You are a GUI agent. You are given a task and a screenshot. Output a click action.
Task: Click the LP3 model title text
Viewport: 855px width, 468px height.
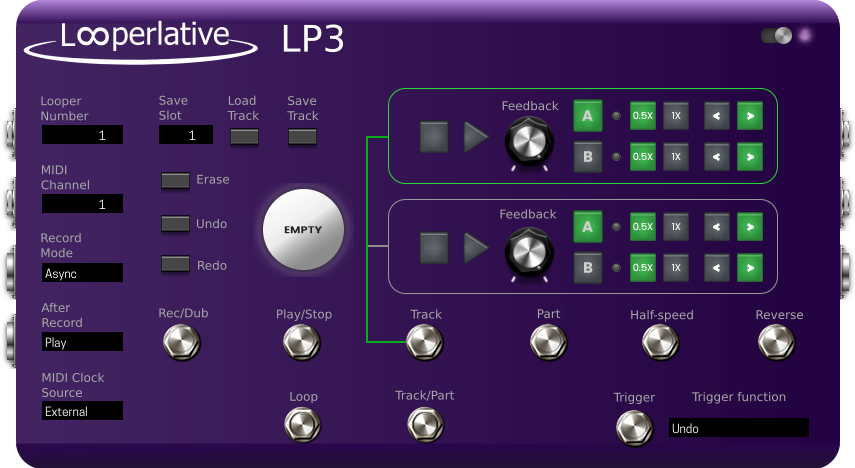point(312,39)
